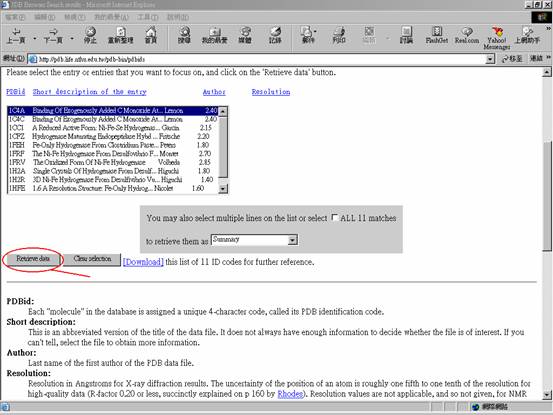Go to home page via 首頁 icon
The width and height of the screenshot is (553, 415).
click(151, 36)
